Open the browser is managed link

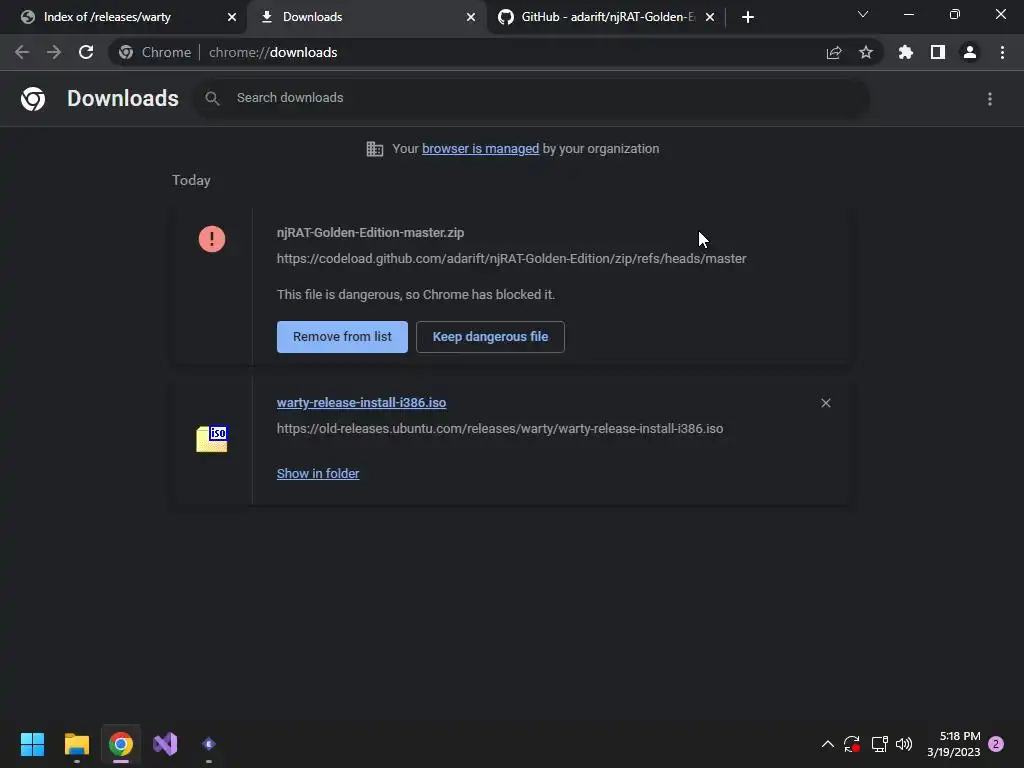(480, 149)
